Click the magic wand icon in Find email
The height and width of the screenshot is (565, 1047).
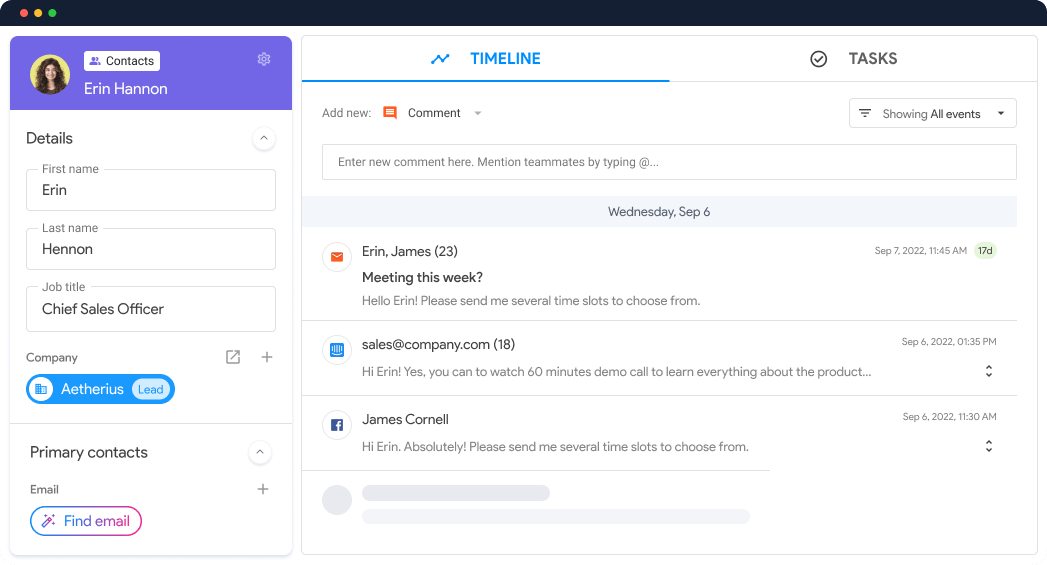(x=49, y=521)
